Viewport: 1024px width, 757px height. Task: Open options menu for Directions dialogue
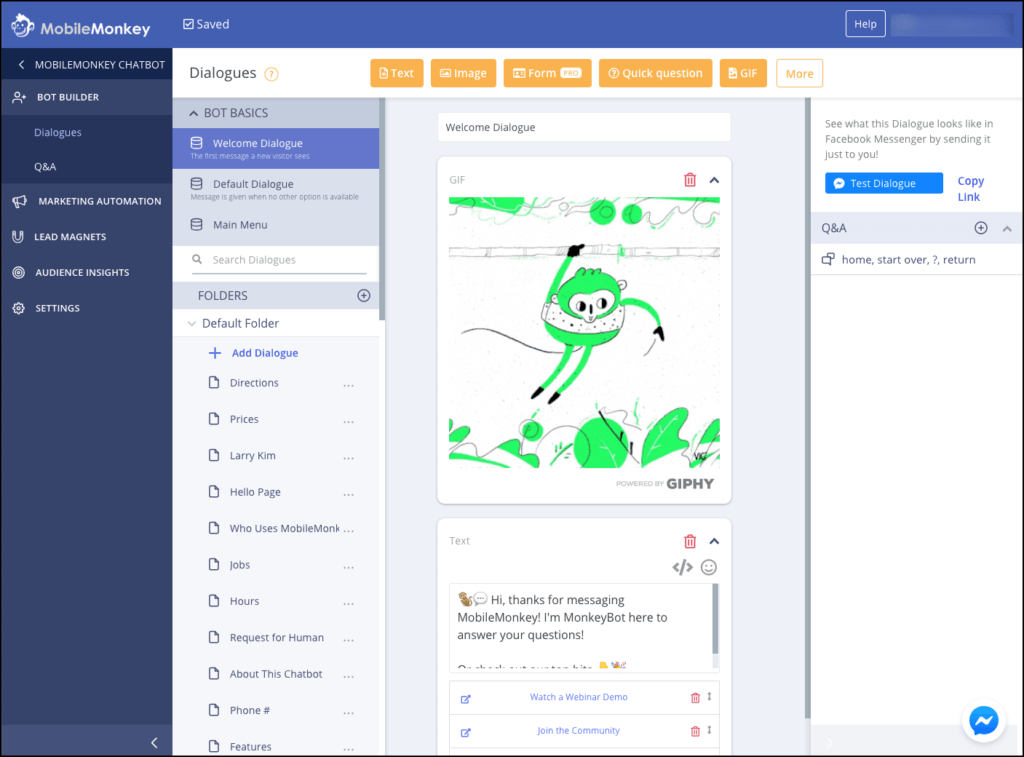tap(349, 384)
